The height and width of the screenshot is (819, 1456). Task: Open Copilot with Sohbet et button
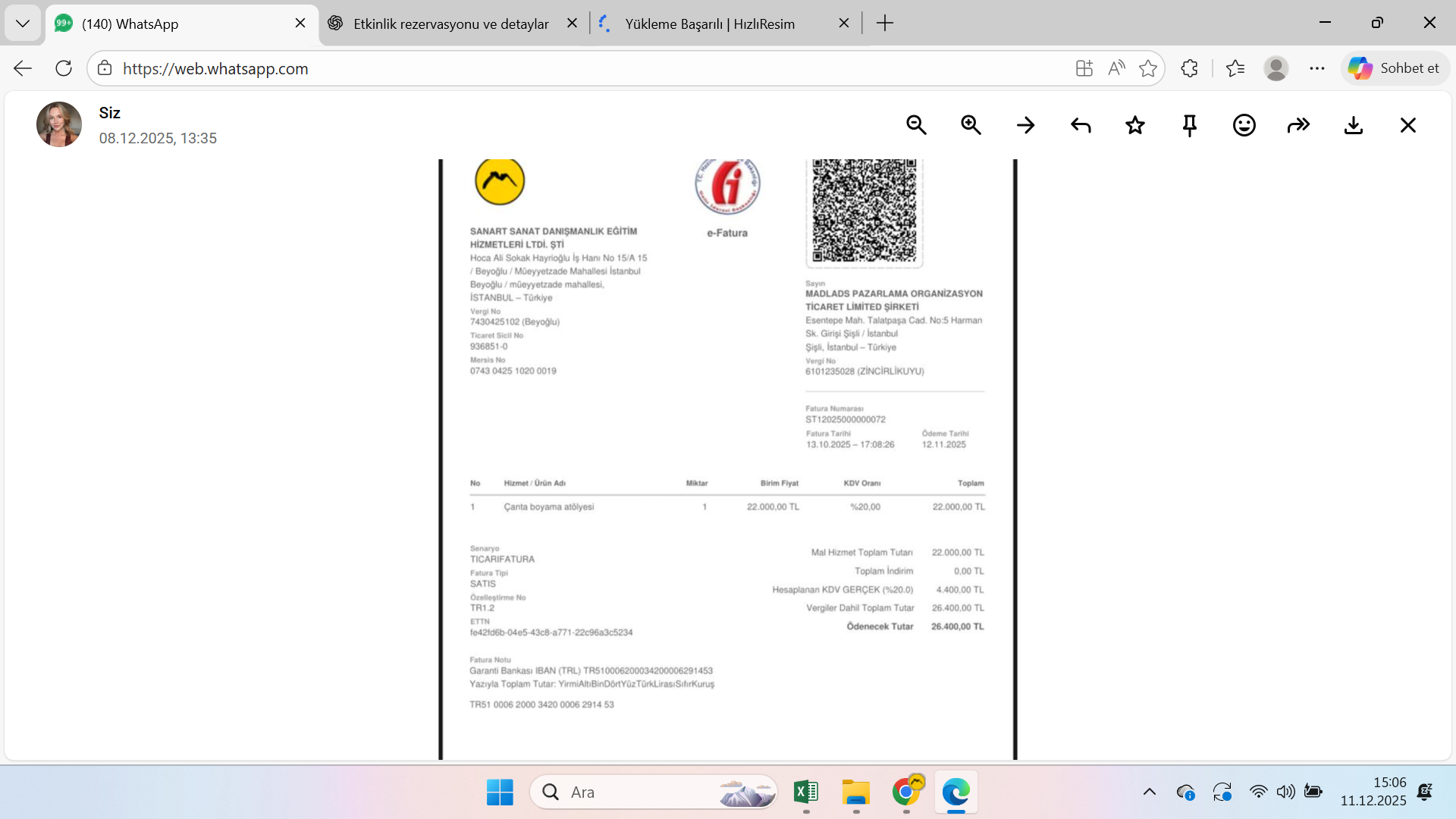click(1395, 68)
